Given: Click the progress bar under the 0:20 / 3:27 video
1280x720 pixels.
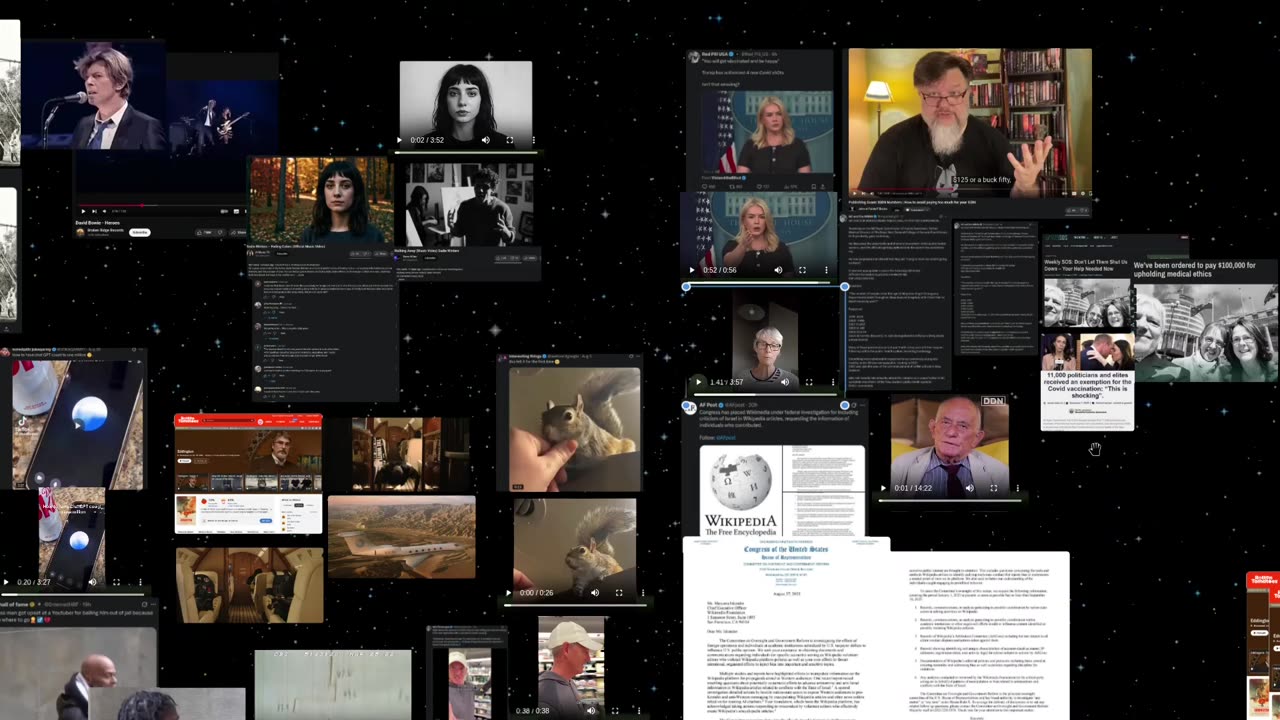Looking at the screenshot, I should pyautogui.click(x=72, y=593).
